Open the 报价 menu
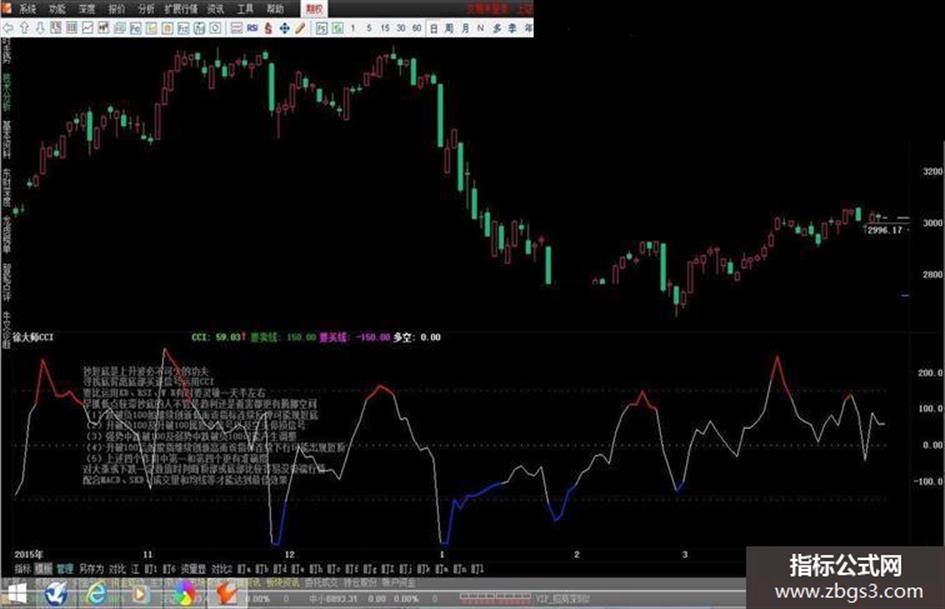This screenshot has height=609, width=945. coord(116,9)
